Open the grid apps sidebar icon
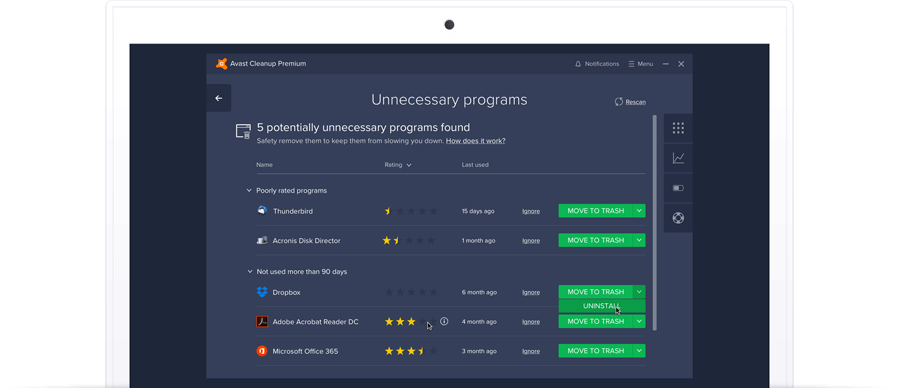The width and height of the screenshot is (898, 388). [x=678, y=128]
